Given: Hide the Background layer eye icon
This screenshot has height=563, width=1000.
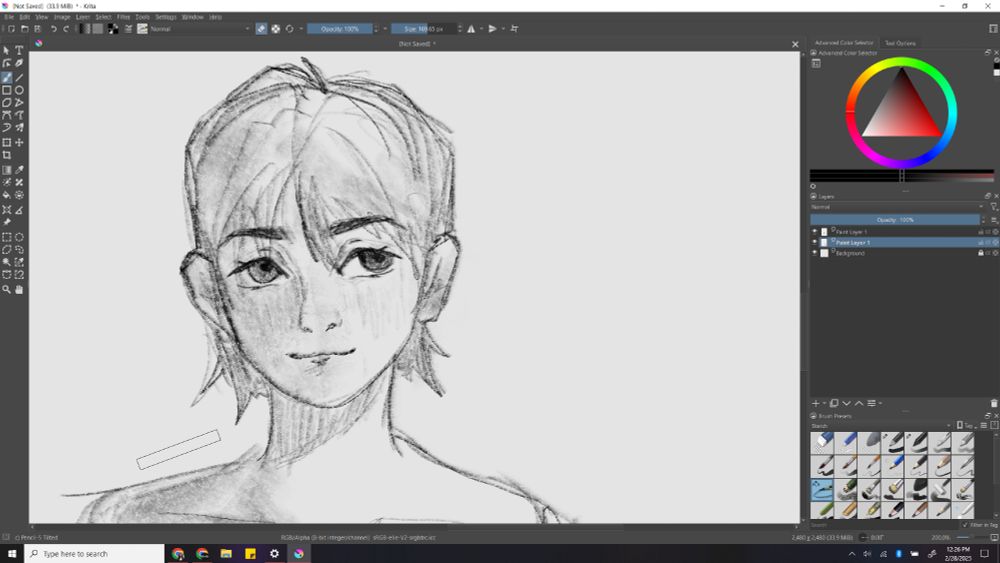Looking at the screenshot, I should click(x=814, y=253).
